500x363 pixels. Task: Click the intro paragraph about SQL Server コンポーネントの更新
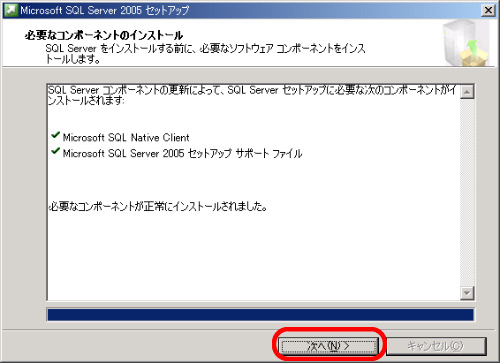252,95
